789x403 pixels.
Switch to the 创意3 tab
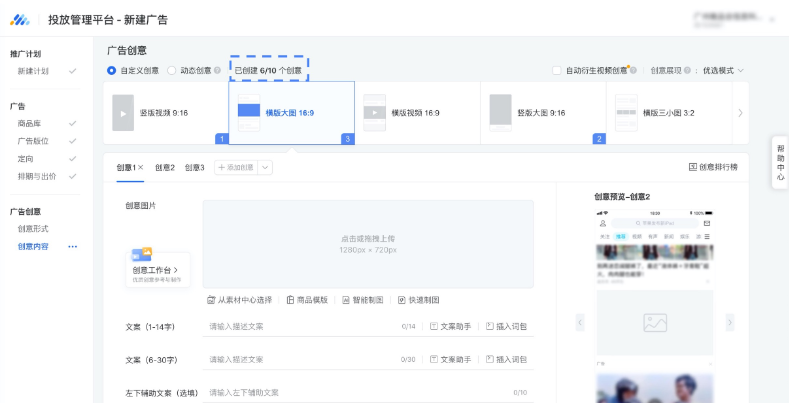(195, 167)
